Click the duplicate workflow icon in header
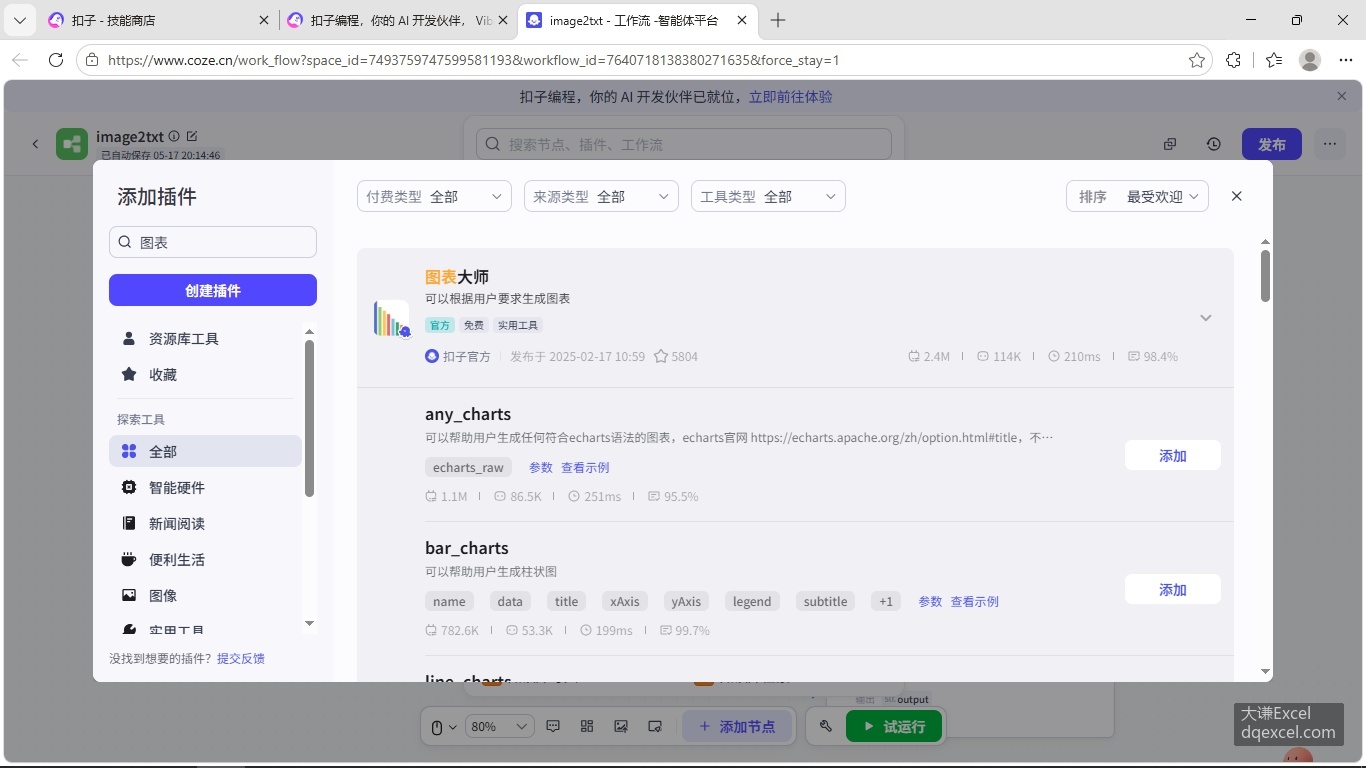The image size is (1366, 768). [x=1169, y=144]
